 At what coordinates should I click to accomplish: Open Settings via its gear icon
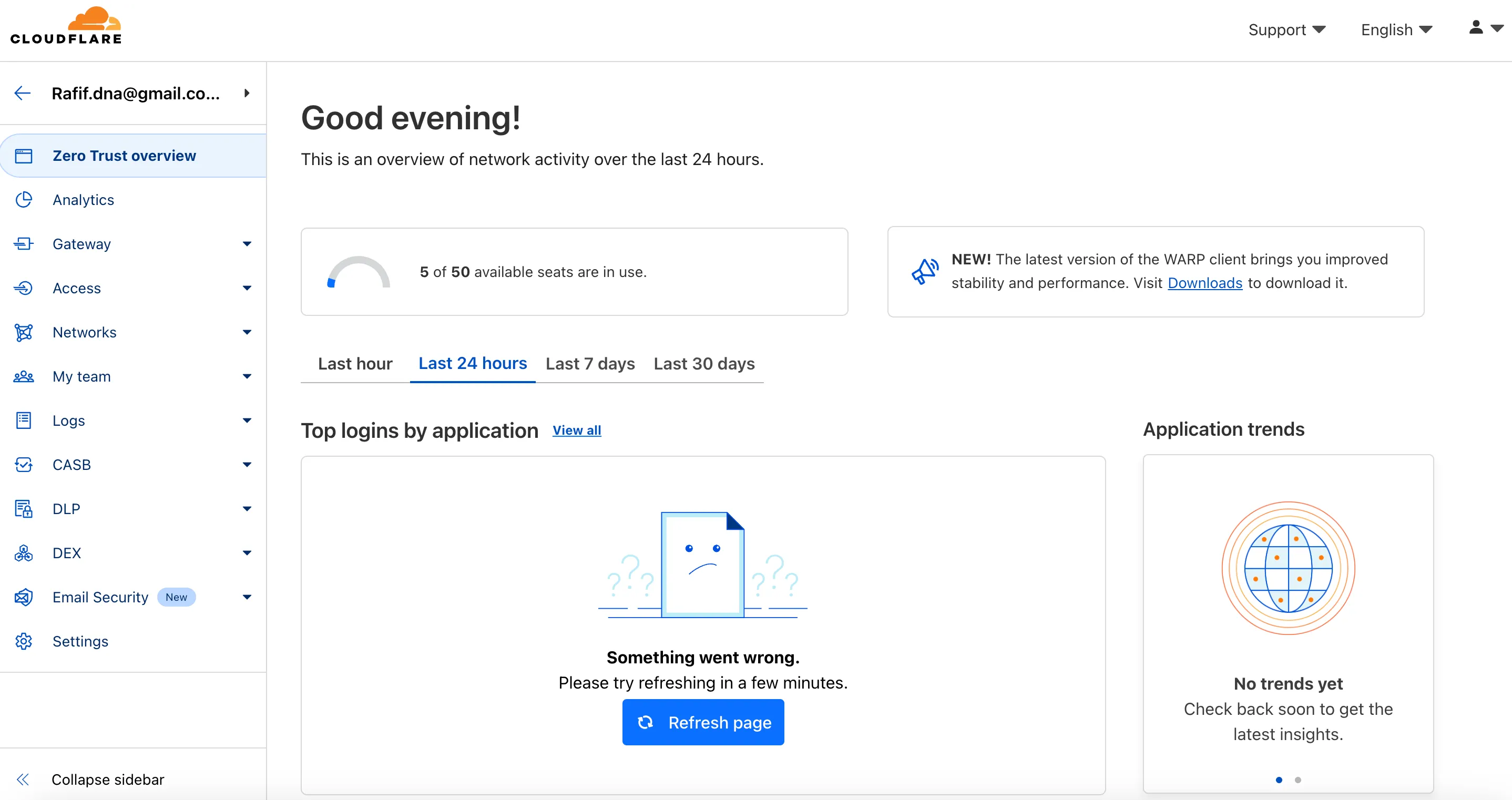coord(24,642)
